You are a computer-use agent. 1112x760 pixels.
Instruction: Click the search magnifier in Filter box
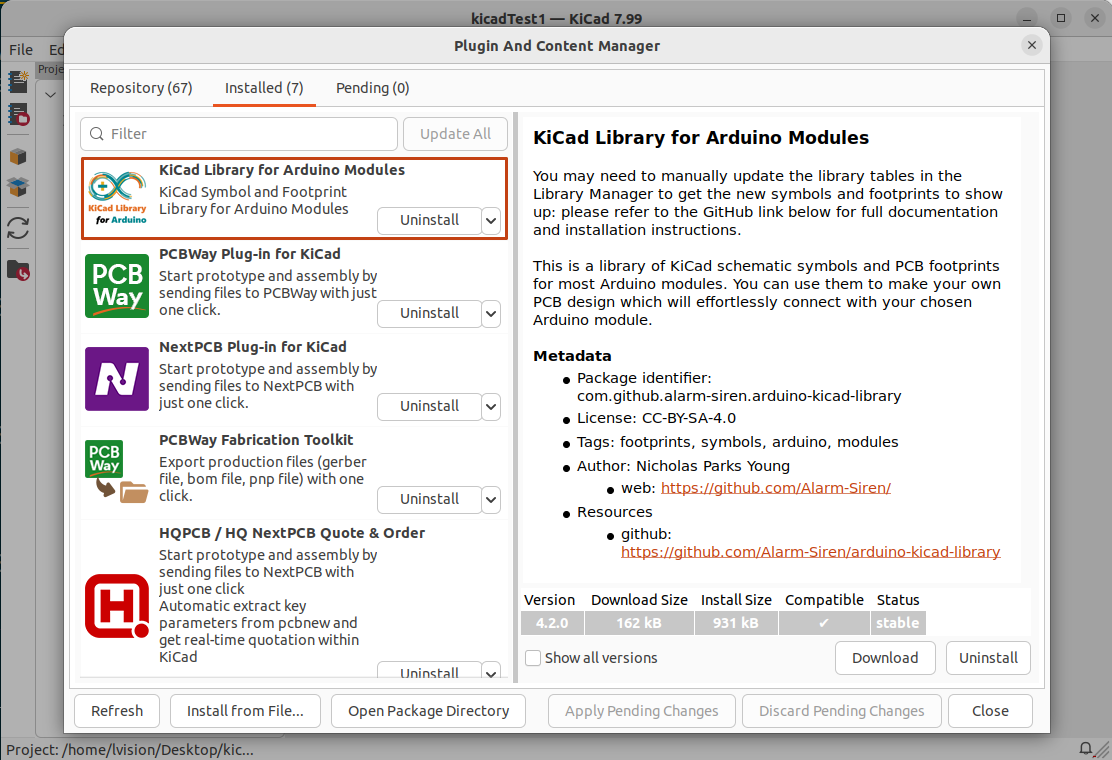pyautogui.click(x=97, y=134)
